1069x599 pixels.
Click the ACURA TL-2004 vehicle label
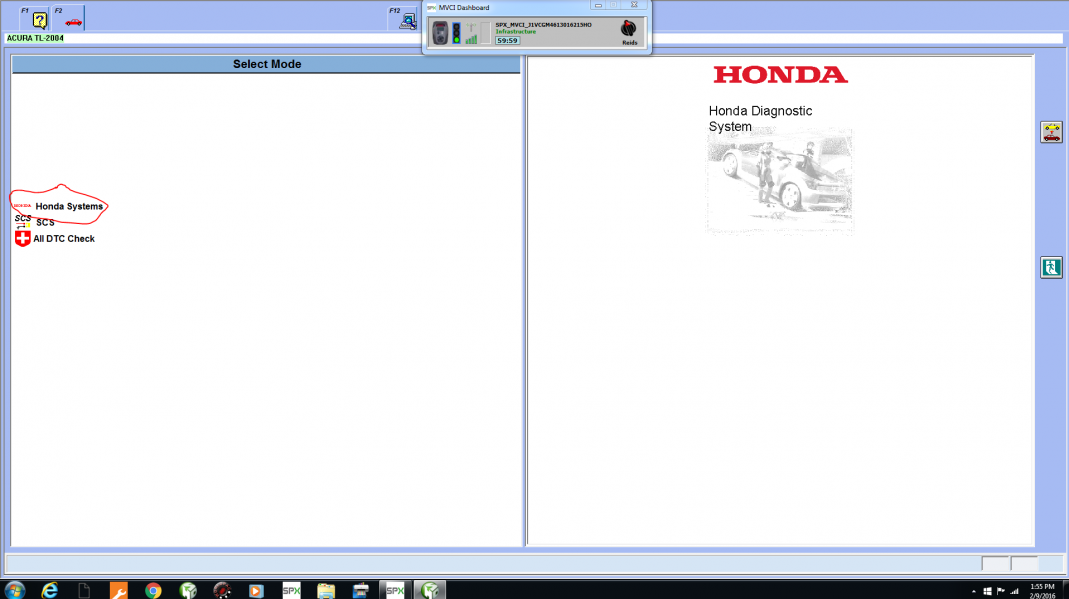tap(35, 38)
